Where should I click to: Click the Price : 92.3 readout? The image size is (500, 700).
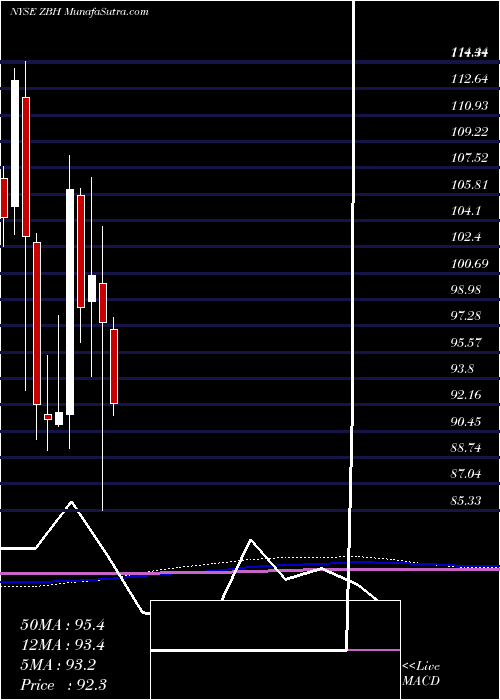point(63,685)
